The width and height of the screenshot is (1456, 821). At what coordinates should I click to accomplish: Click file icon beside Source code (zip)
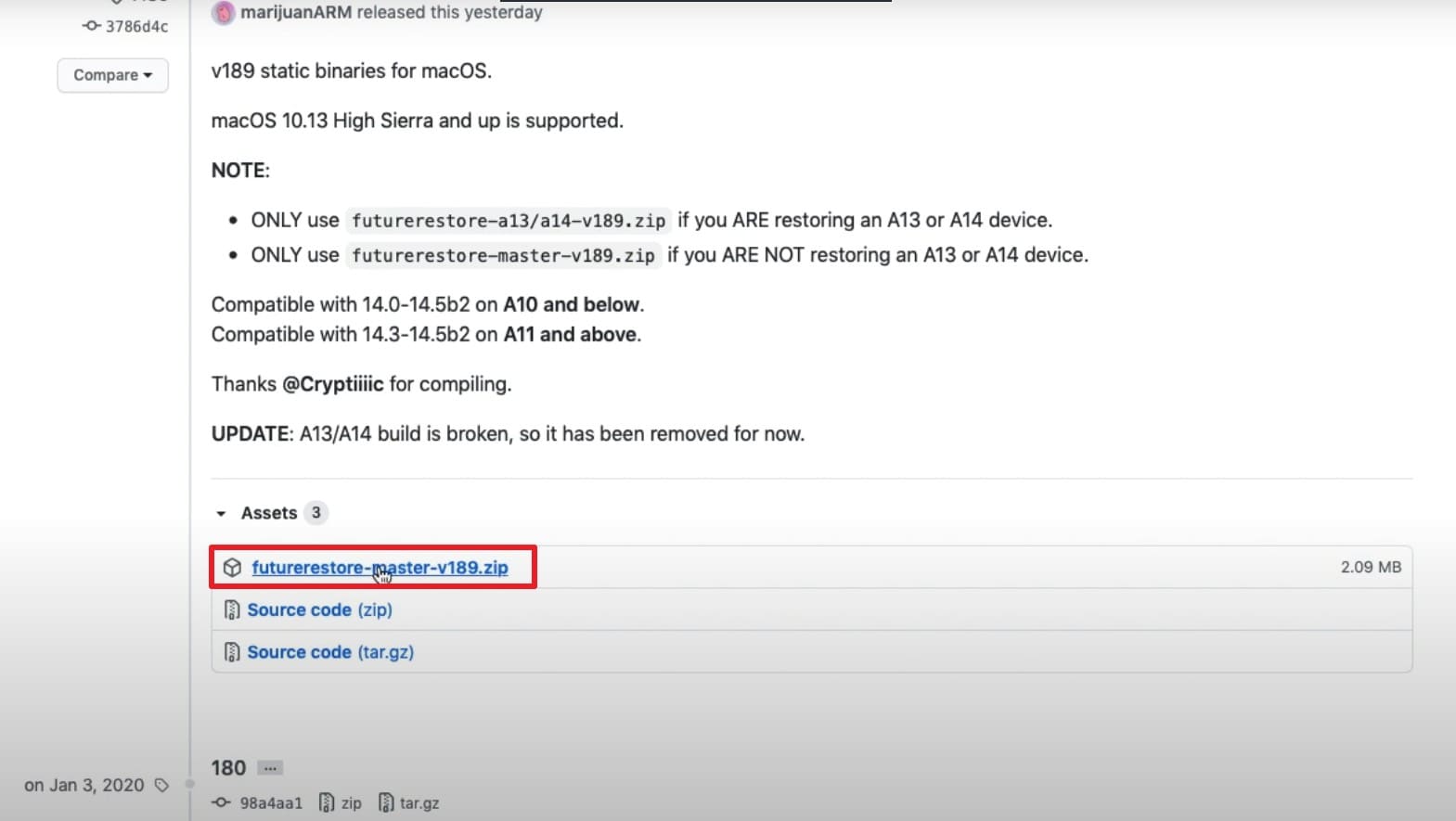tap(232, 609)
